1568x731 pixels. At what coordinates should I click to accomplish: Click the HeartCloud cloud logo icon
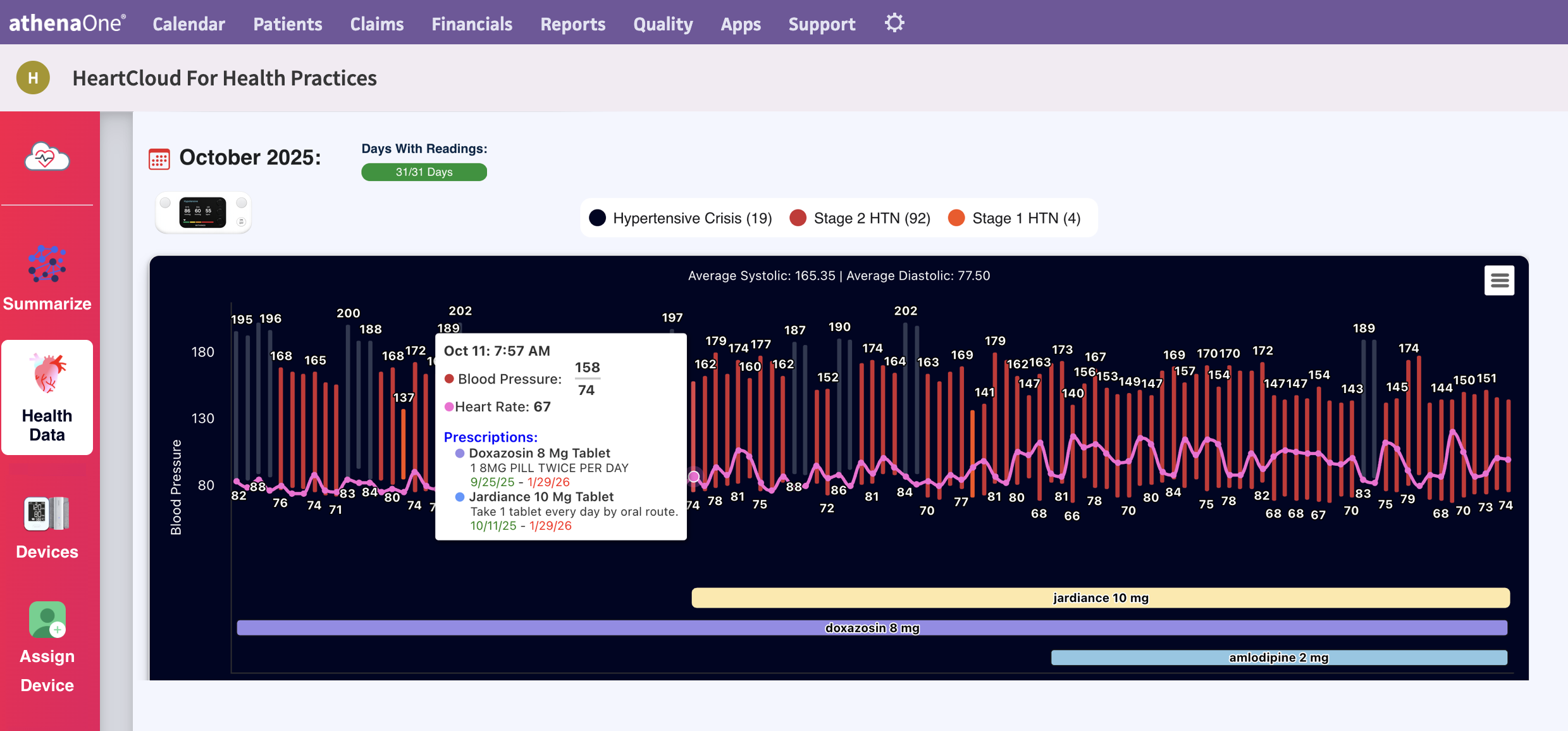[47, 156]
